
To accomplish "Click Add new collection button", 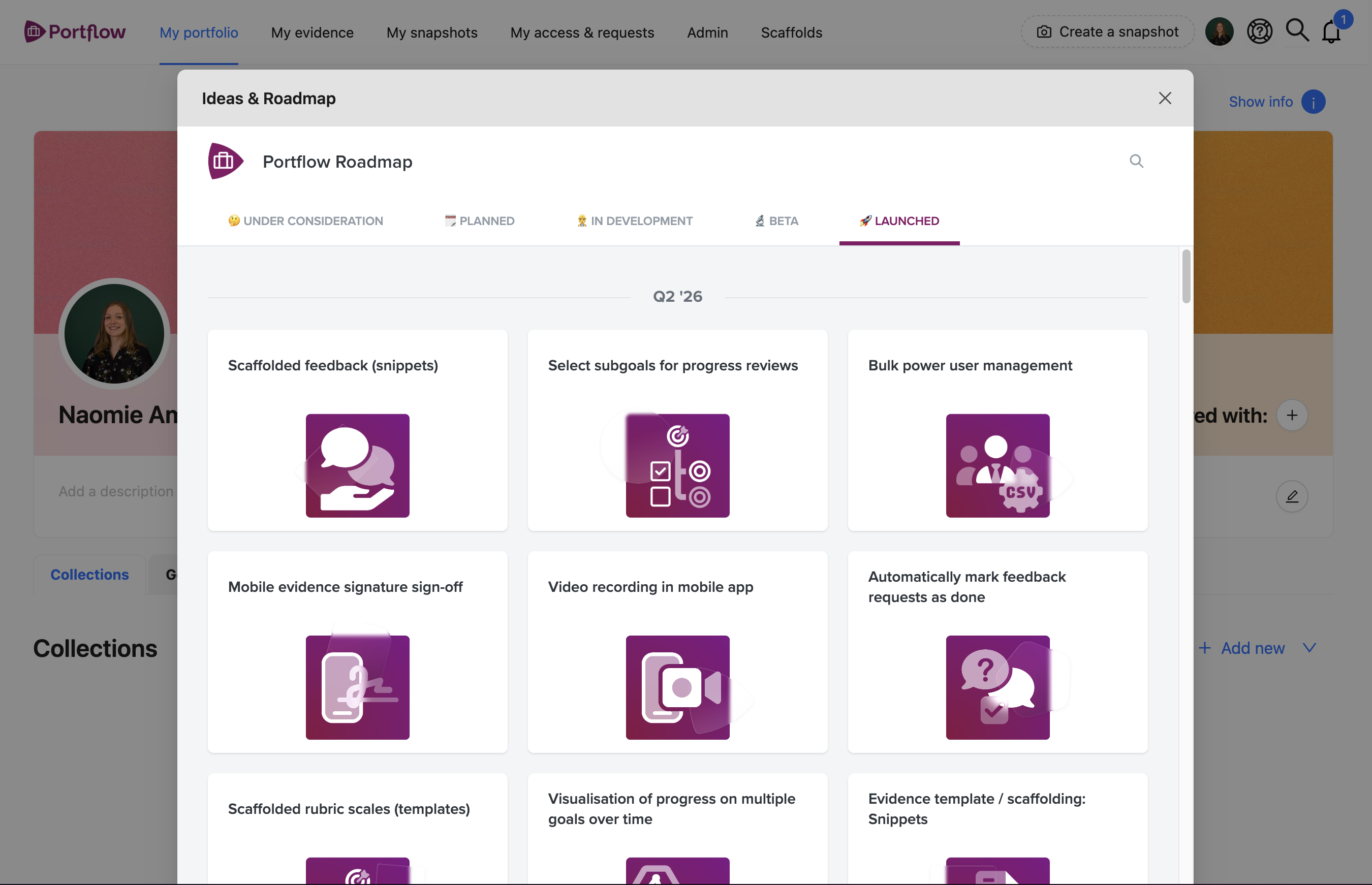I will (1241, 648).
